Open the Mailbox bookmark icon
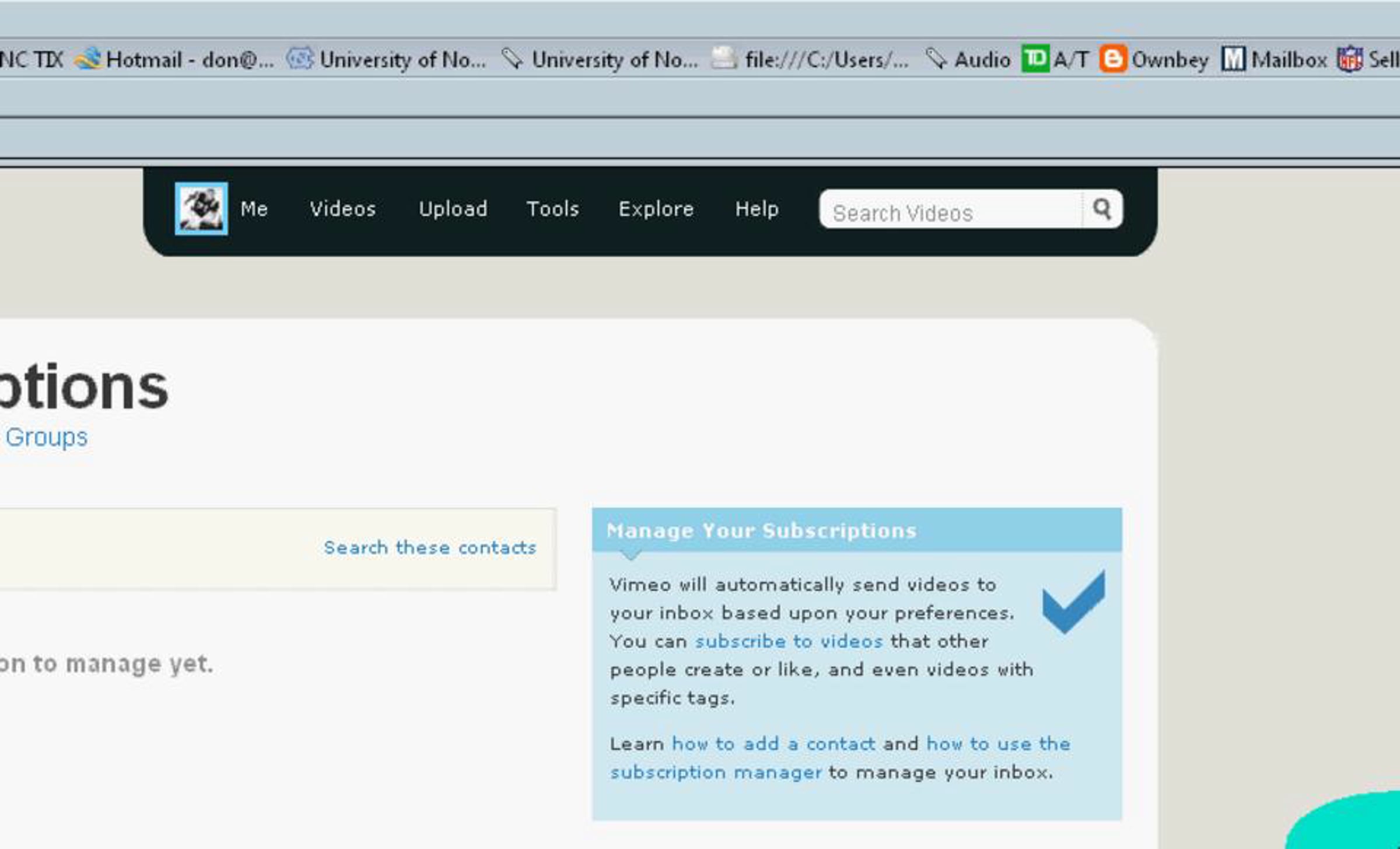 [x=1233, y=59]
